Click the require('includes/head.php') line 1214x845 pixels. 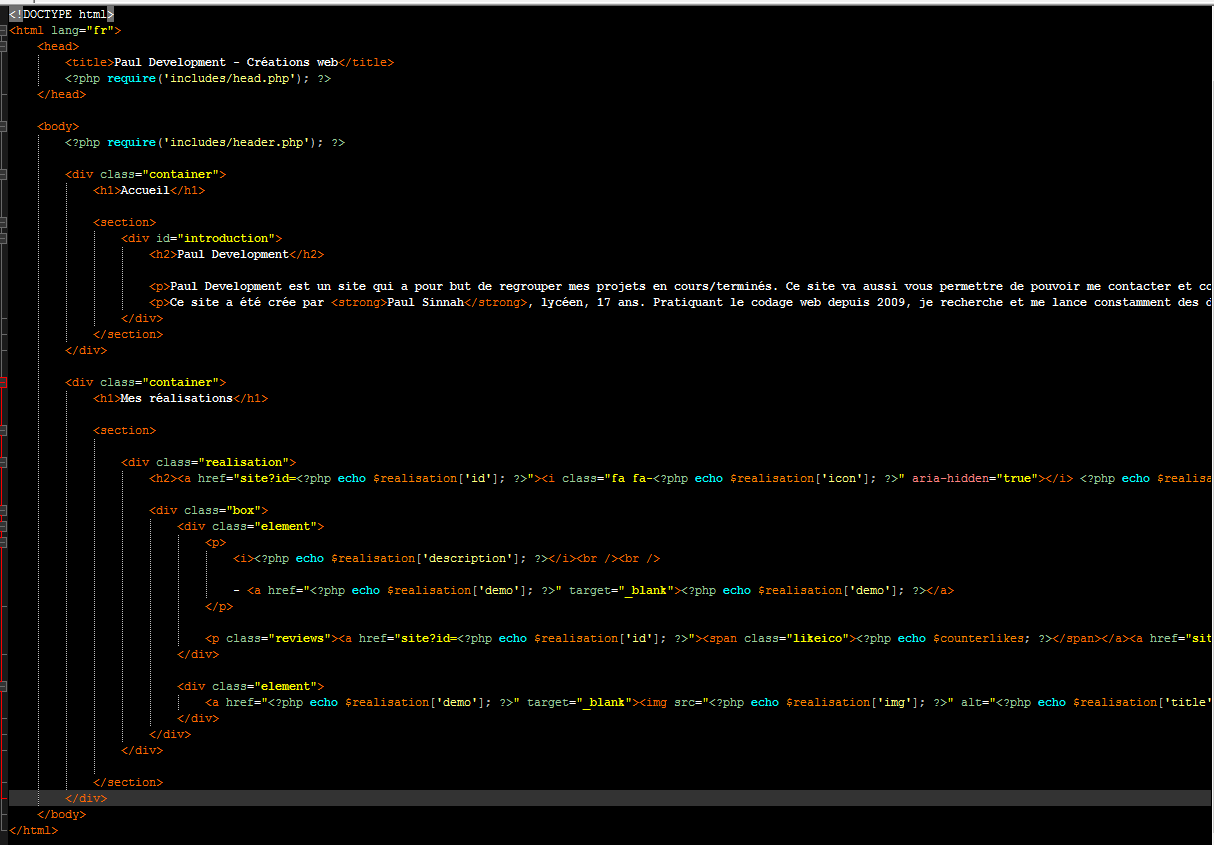pyautogui.click(x=198, y=78)
